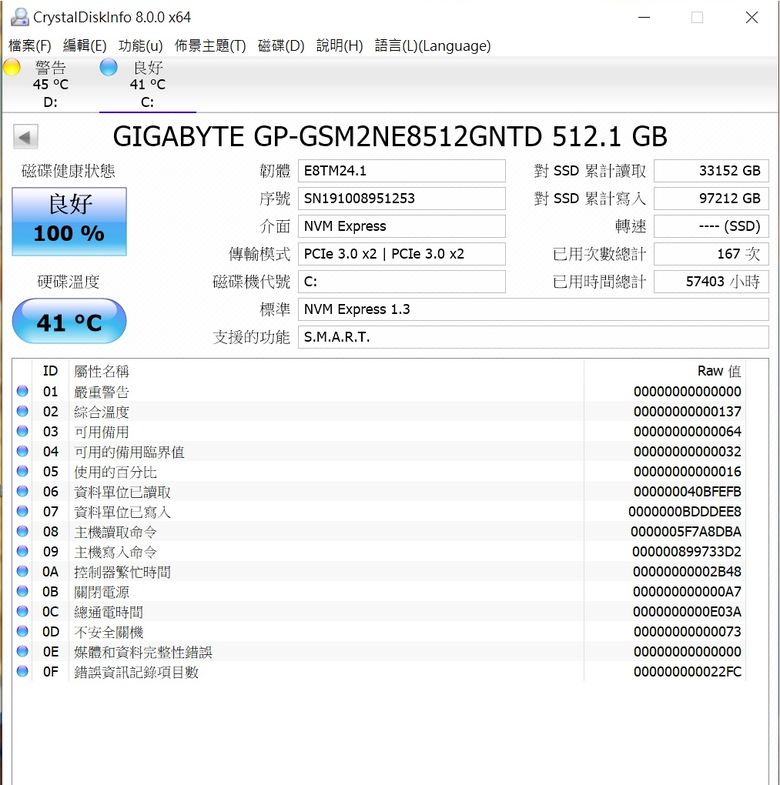Click status dot for attribute 0B
Image resolution: width=780 pixels, height=785 pixels.
coord(23,591)
